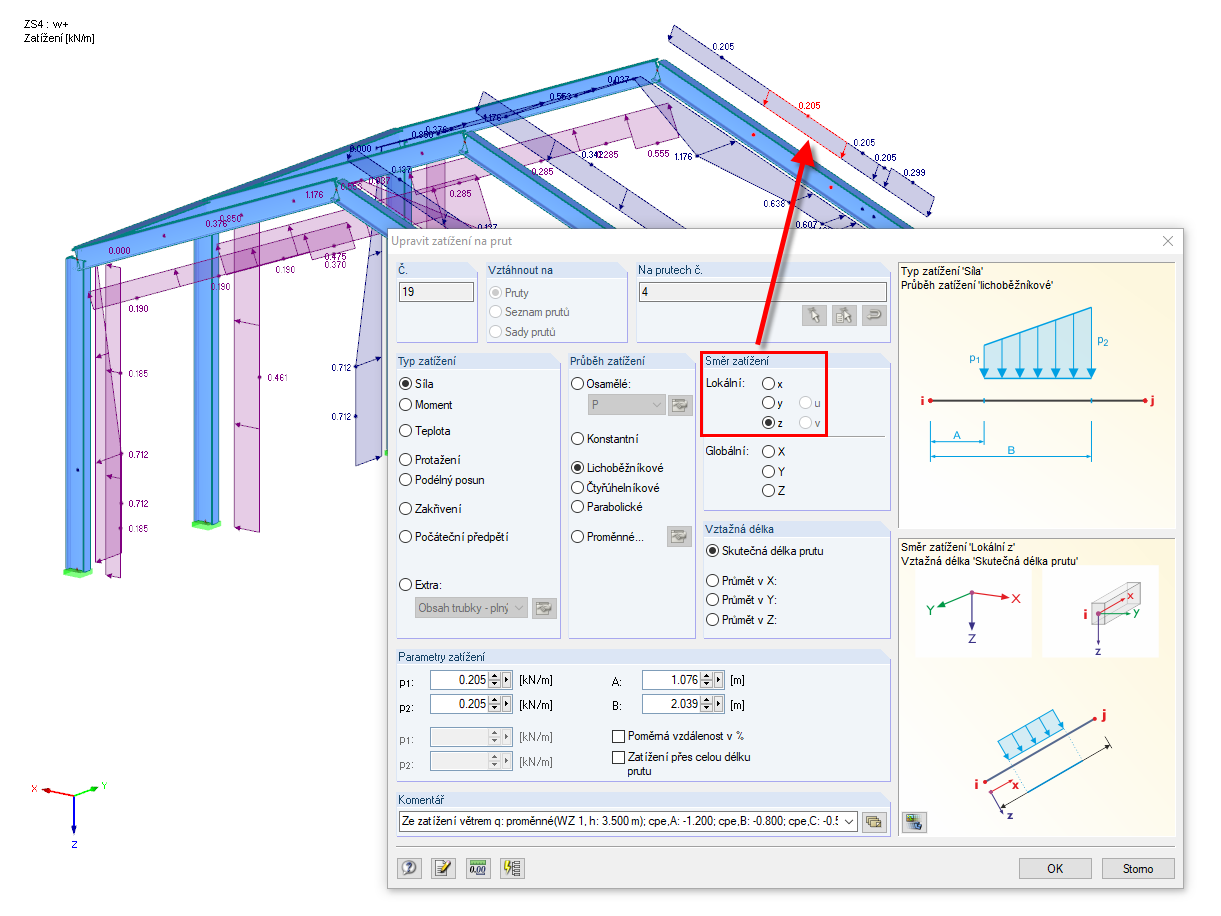Image resolution: width=1221 pixels, height=916 pixels.
Task: Click the spinner arrows of B field
Action: (x=707, y=704)
